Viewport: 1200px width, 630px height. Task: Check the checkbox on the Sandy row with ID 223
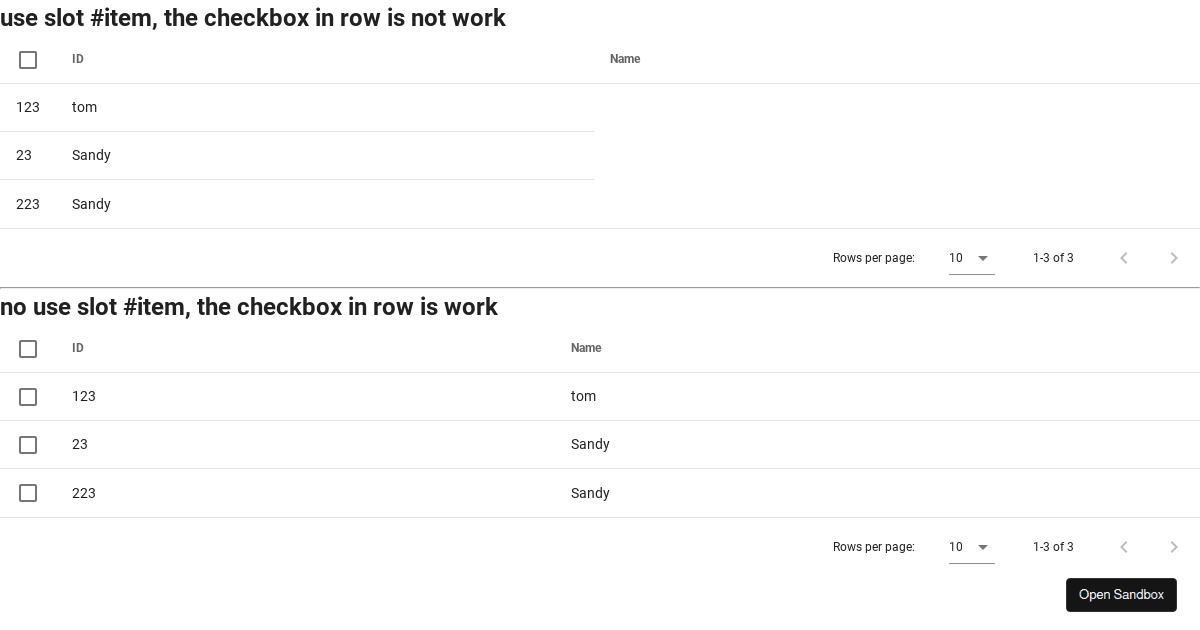[x=28, y=492]
